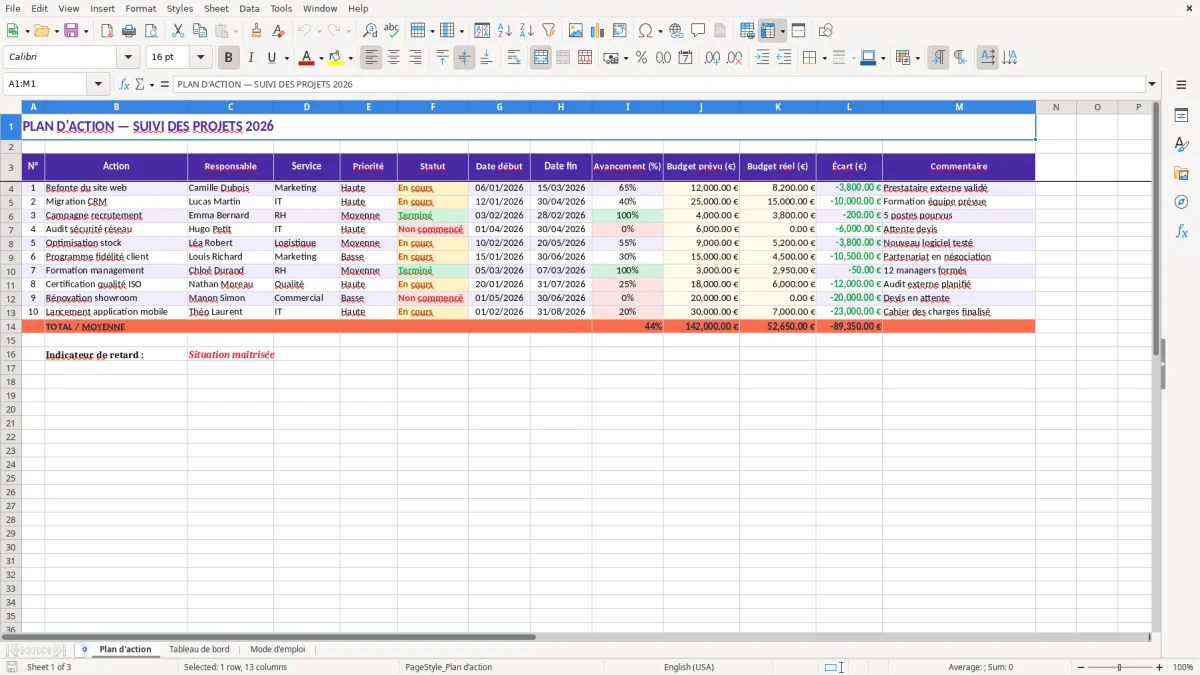
Task: Open sidebar Navigator panel
Action: [x=1181, y=203]
